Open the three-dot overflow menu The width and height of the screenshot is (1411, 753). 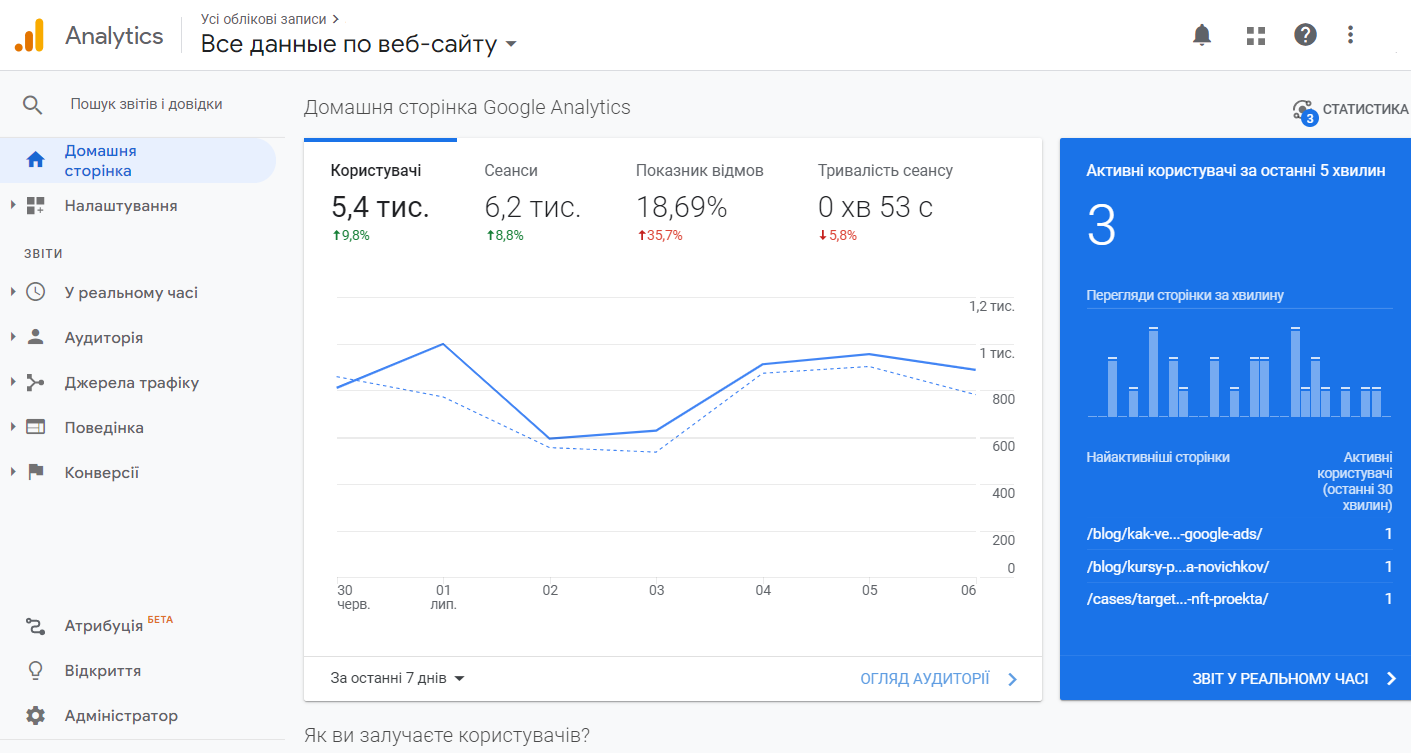tap(1352, 34)
